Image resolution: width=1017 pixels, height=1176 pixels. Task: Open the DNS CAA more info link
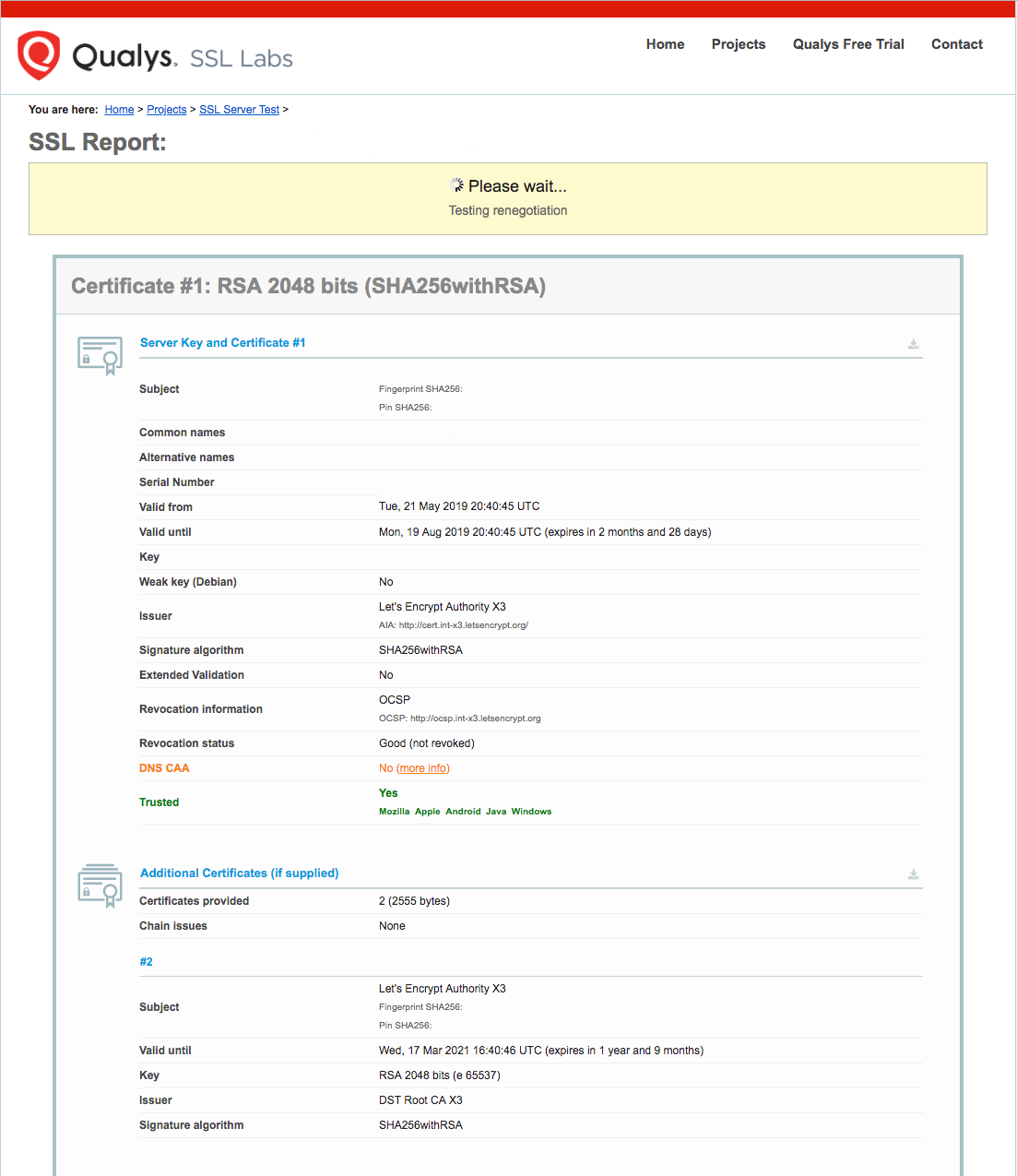coord(422,767)
